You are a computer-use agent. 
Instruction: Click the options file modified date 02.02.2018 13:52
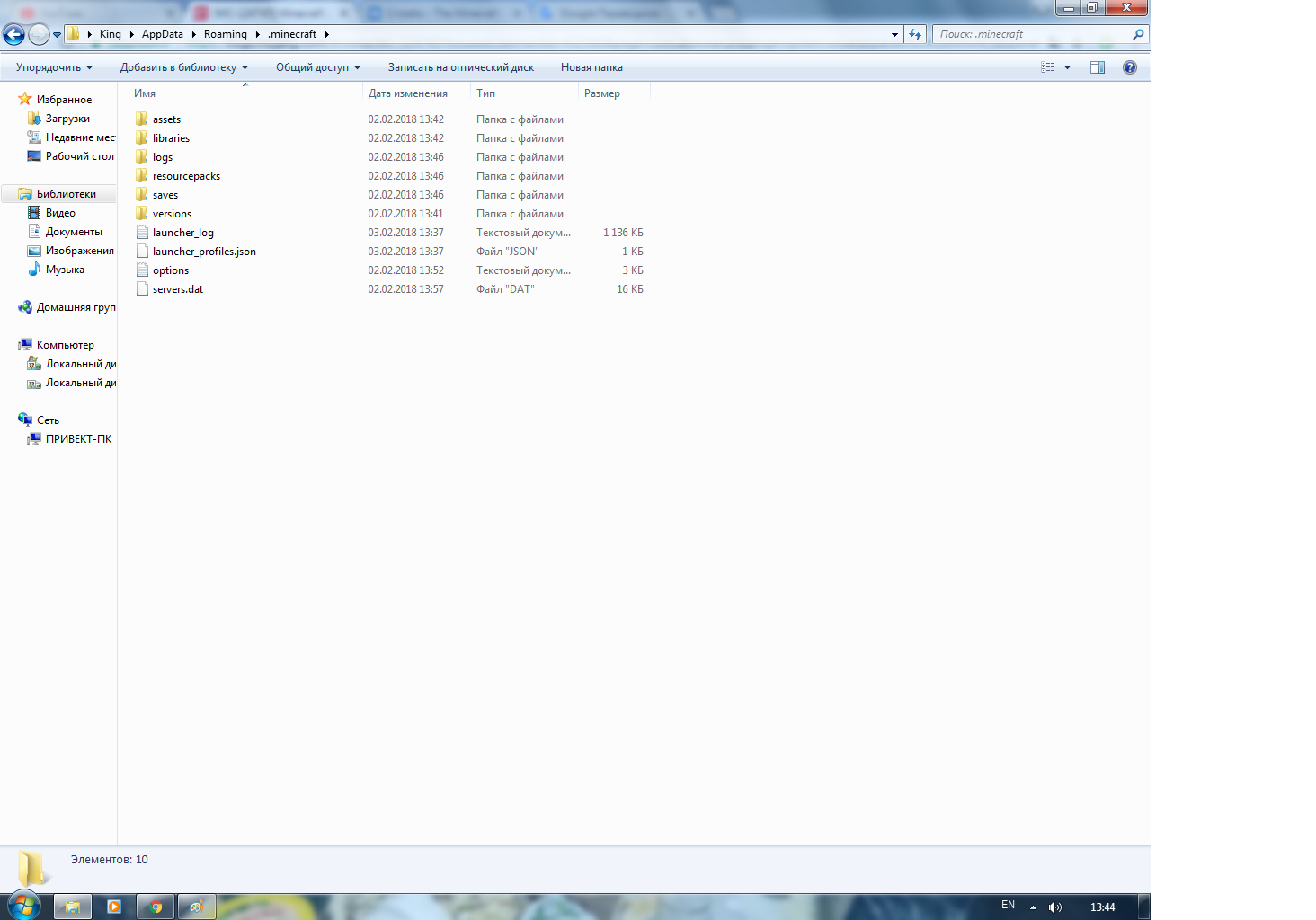(405, 270)
